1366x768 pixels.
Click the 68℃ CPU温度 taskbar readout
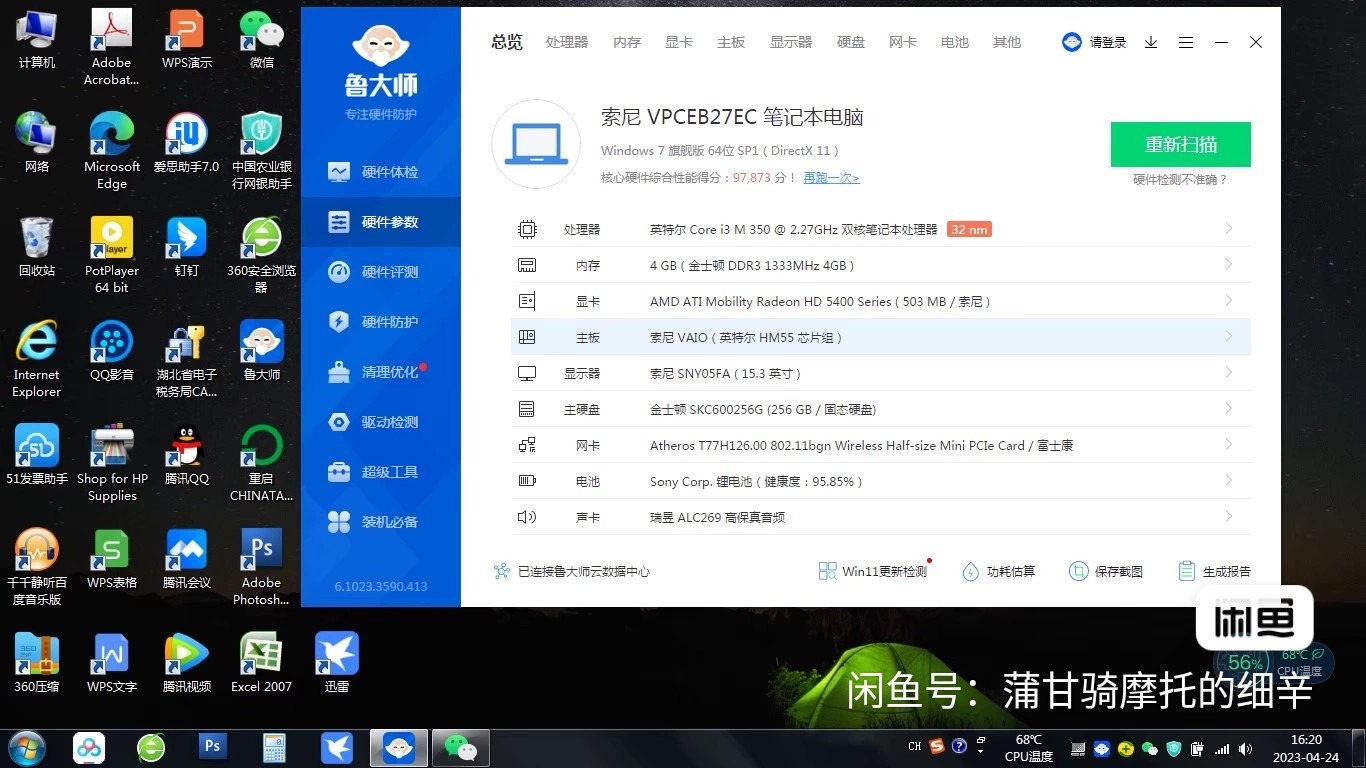pyautogui.click(x=1029, y=748)
